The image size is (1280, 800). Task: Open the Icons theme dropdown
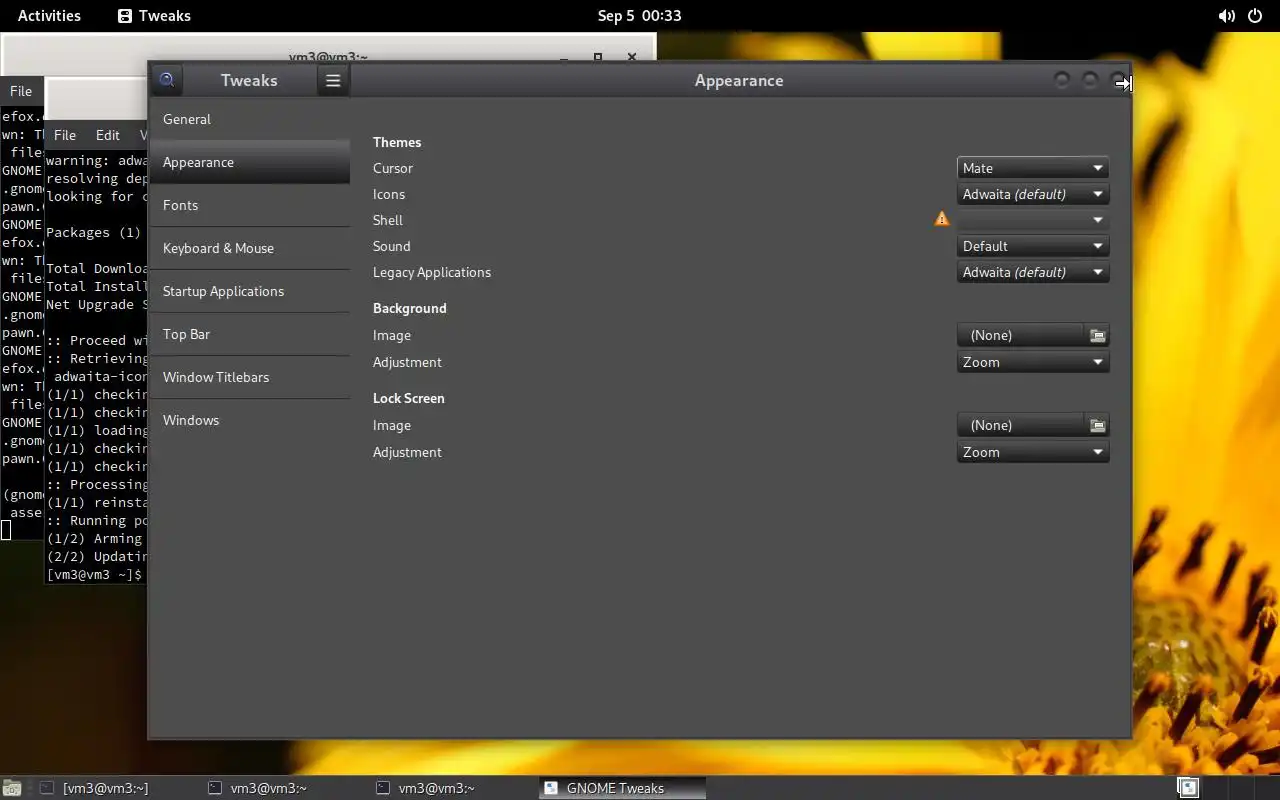(1033, 194)
